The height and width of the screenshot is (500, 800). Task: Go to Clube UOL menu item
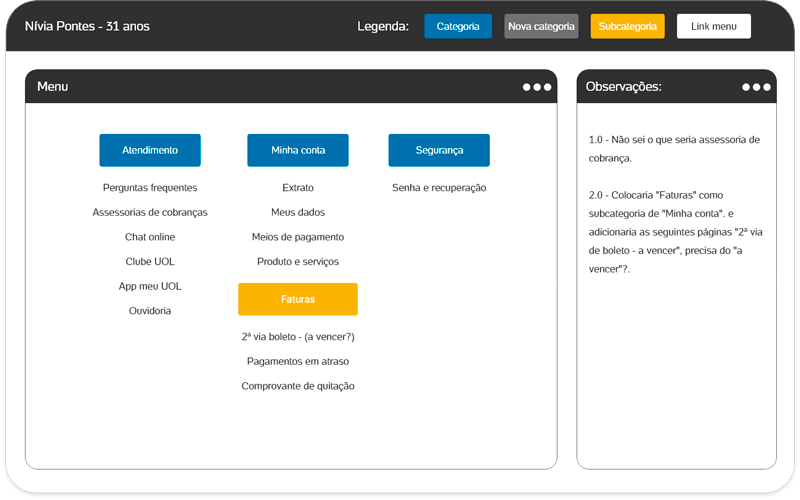click(x=150, y=262)
